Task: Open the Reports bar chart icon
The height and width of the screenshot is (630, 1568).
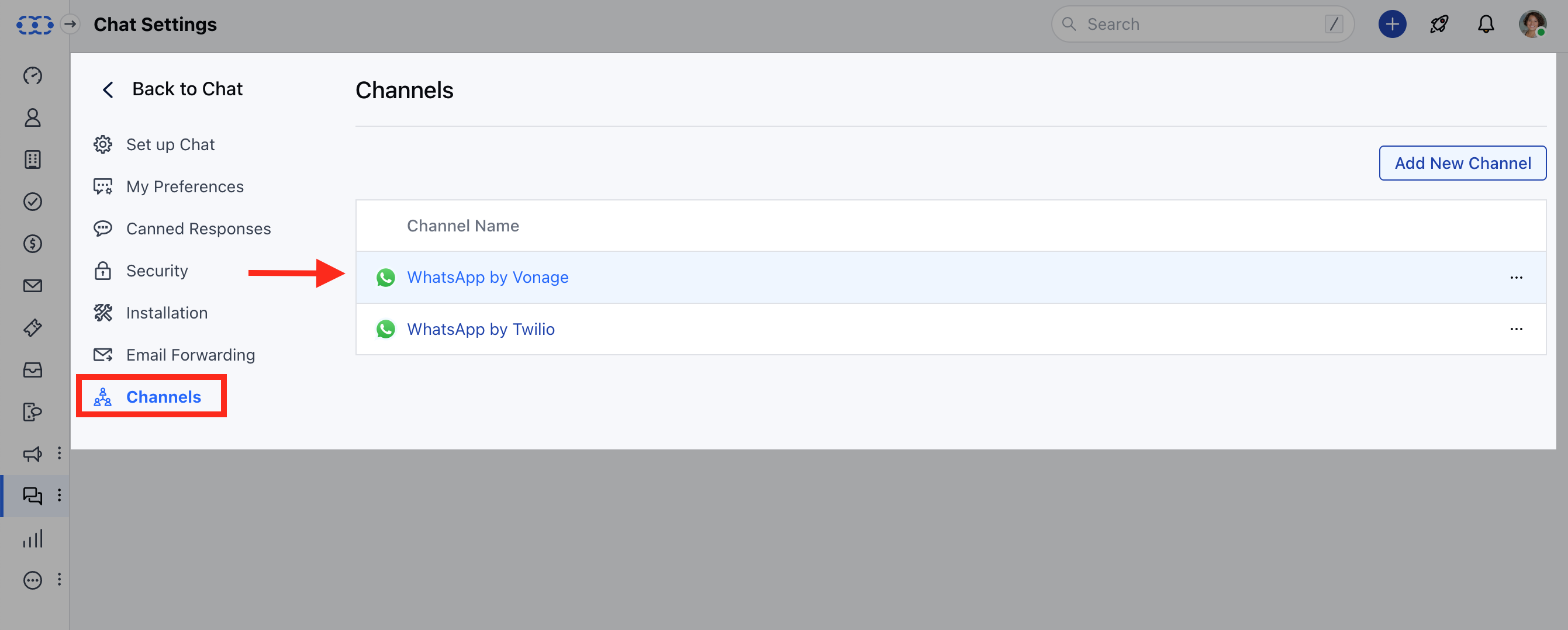Action: coord(32,538)
